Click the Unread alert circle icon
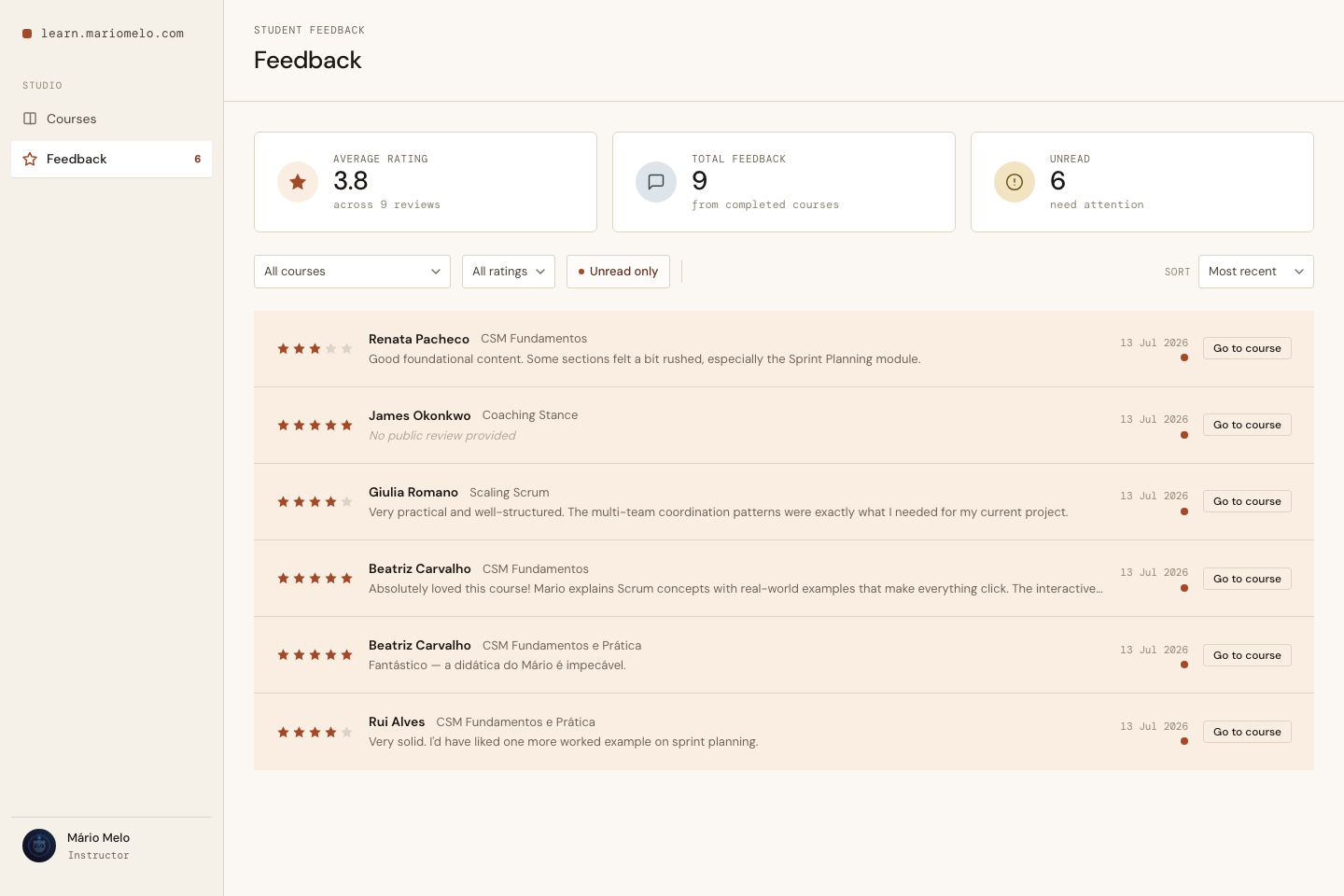The image size is (1344, 896). click(1015, 182)
